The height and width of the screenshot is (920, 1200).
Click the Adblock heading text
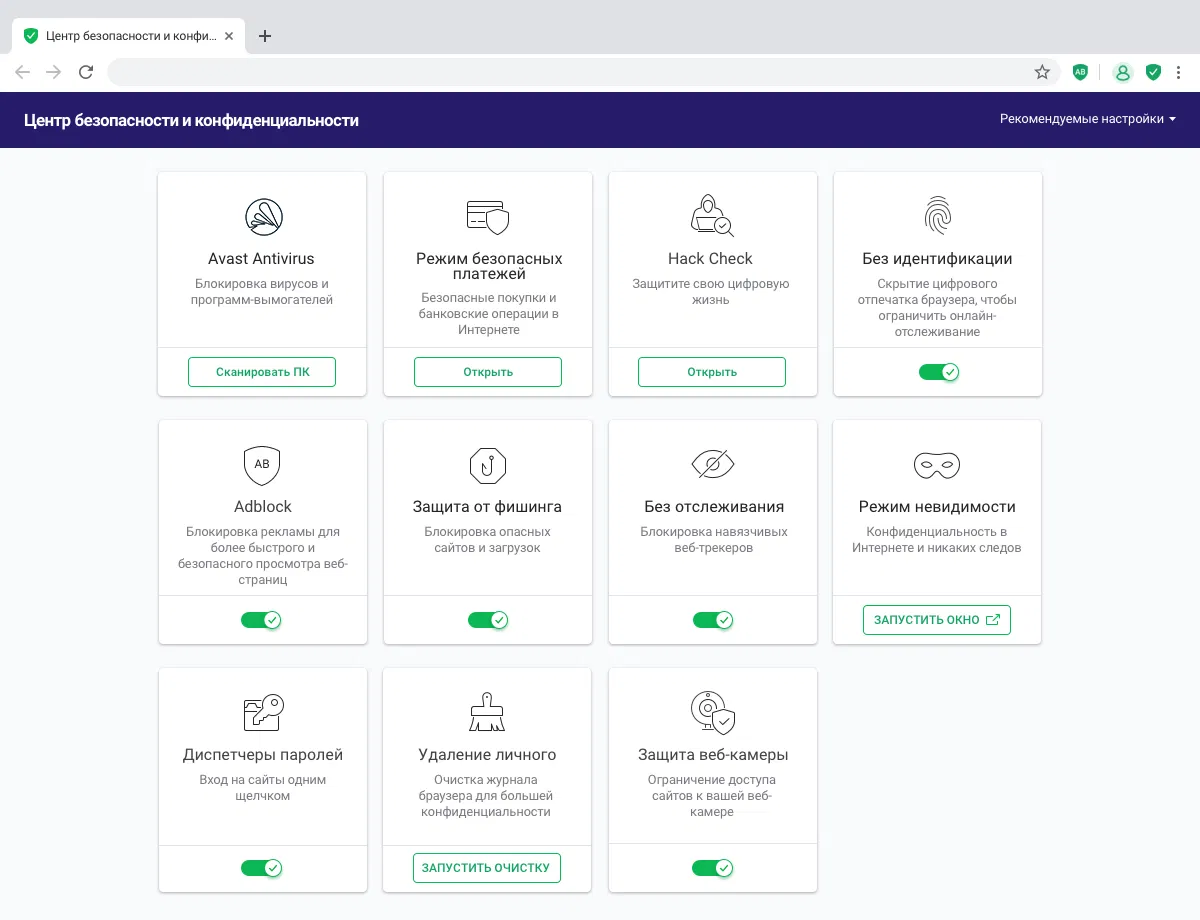click(263, 507)
